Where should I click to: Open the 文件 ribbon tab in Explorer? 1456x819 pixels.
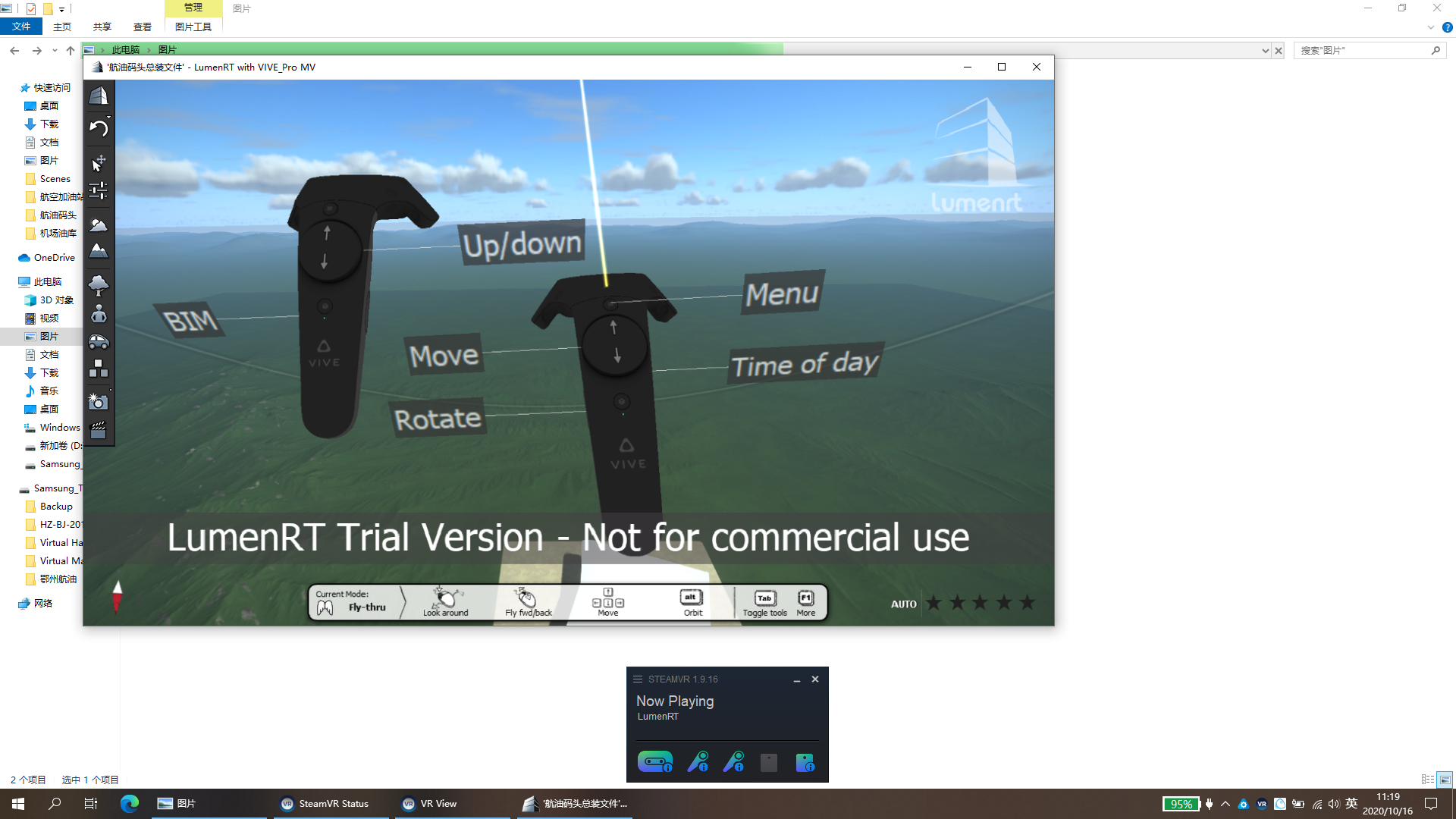(x=21, y=27)
